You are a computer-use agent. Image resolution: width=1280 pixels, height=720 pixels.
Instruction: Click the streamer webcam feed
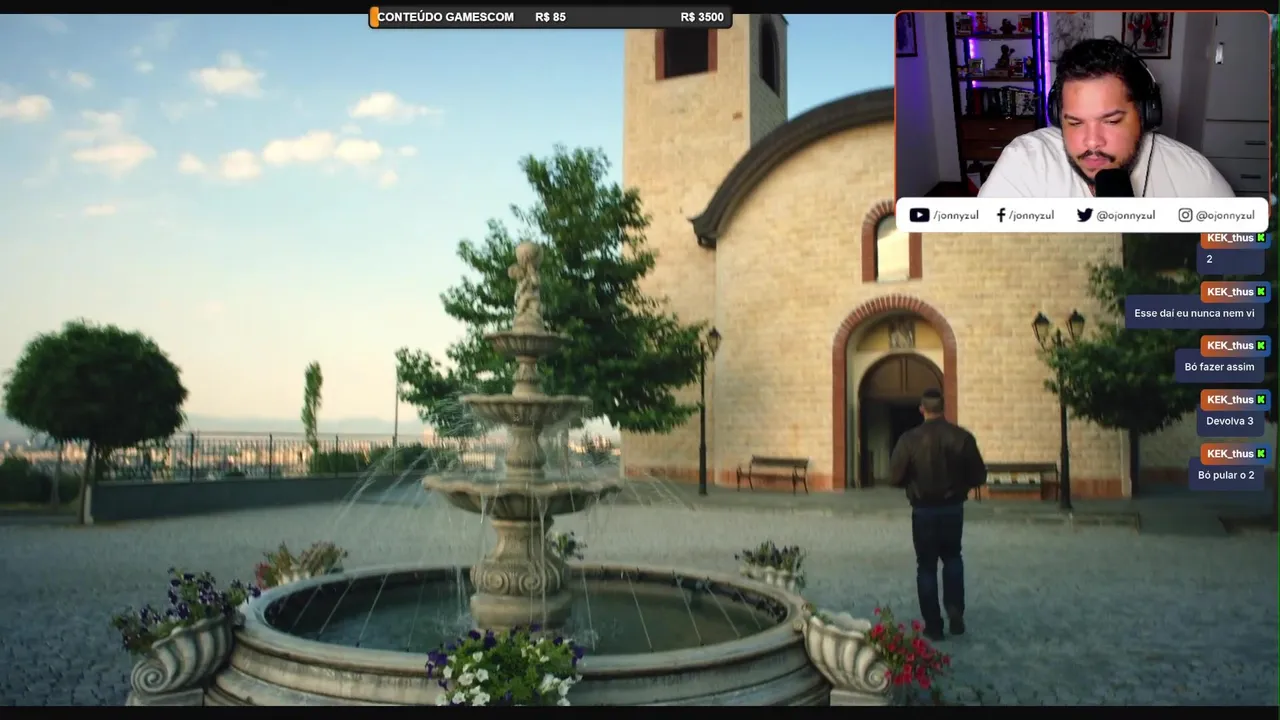click(x=1082, y=105)
